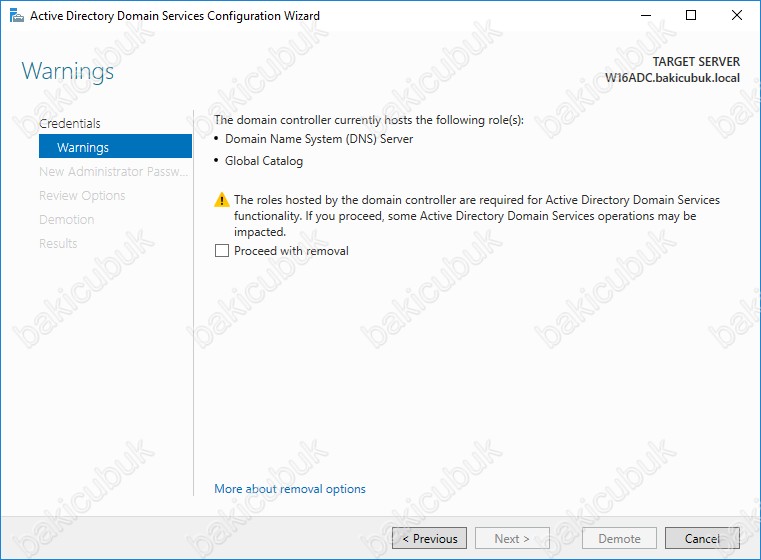Close the Active Directory wizard window

737,16
